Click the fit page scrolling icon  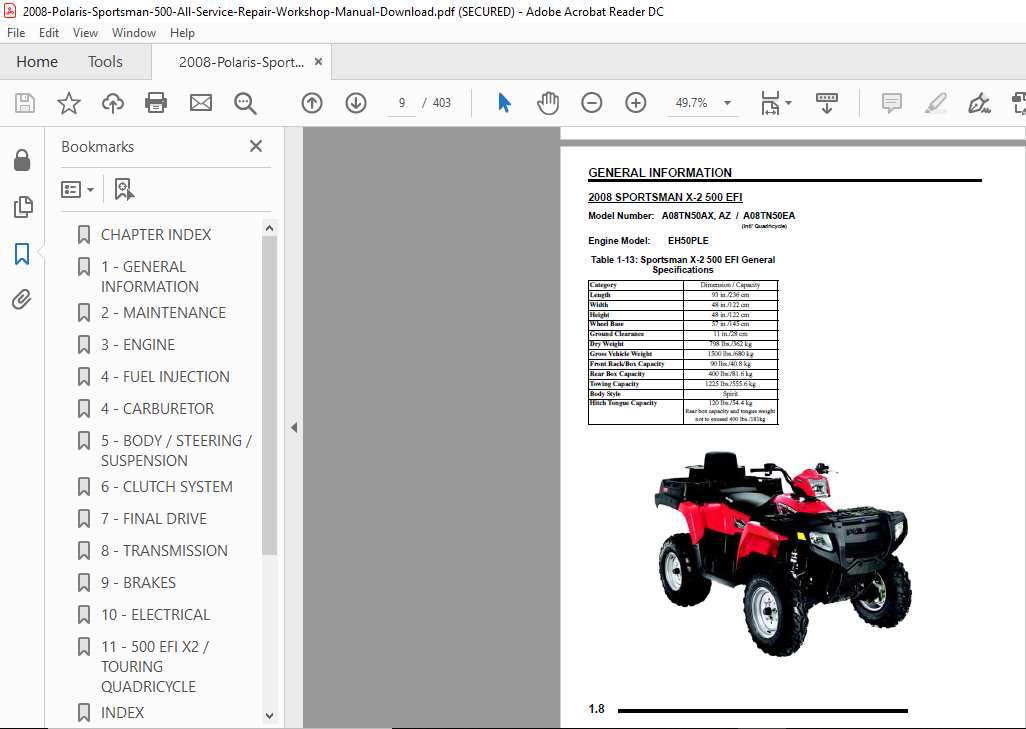pos(770,103)
